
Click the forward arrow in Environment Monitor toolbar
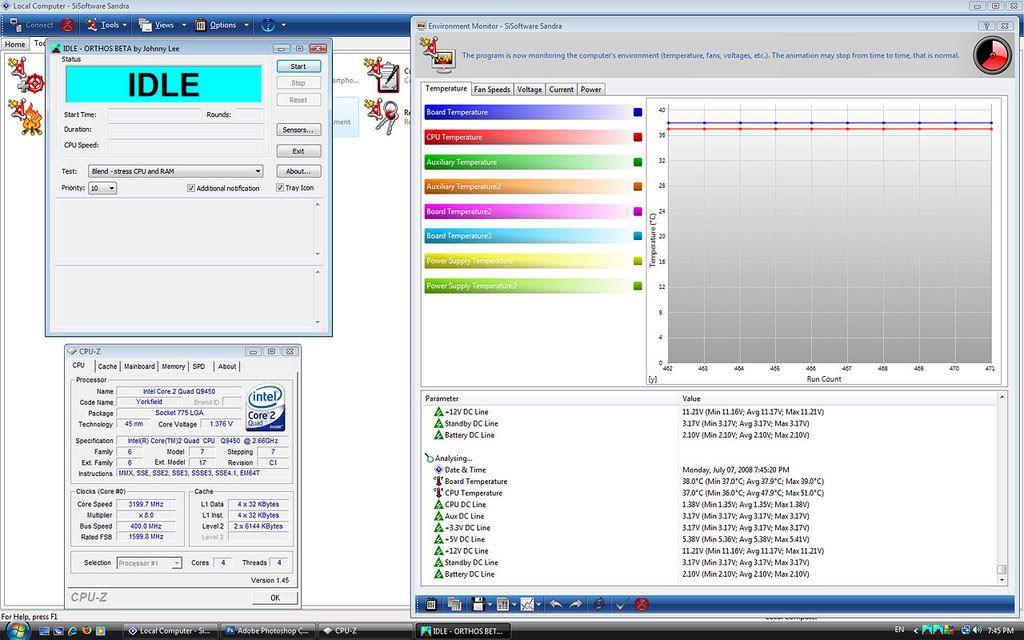[575, 604]
